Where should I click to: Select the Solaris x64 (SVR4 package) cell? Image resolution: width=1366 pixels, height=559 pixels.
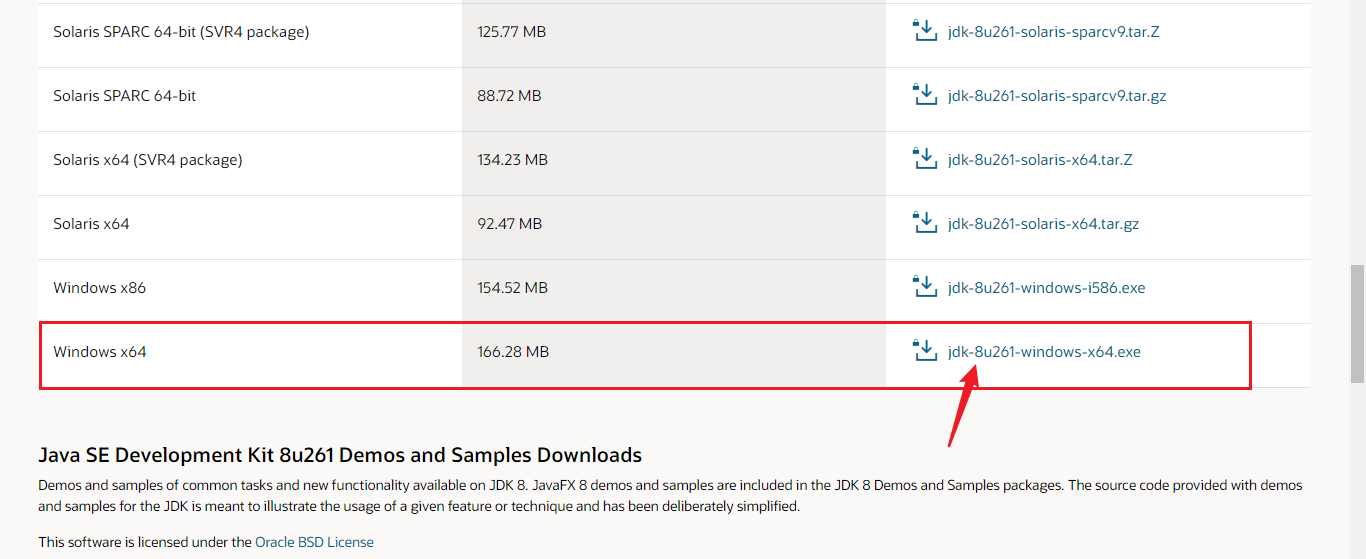148,160
